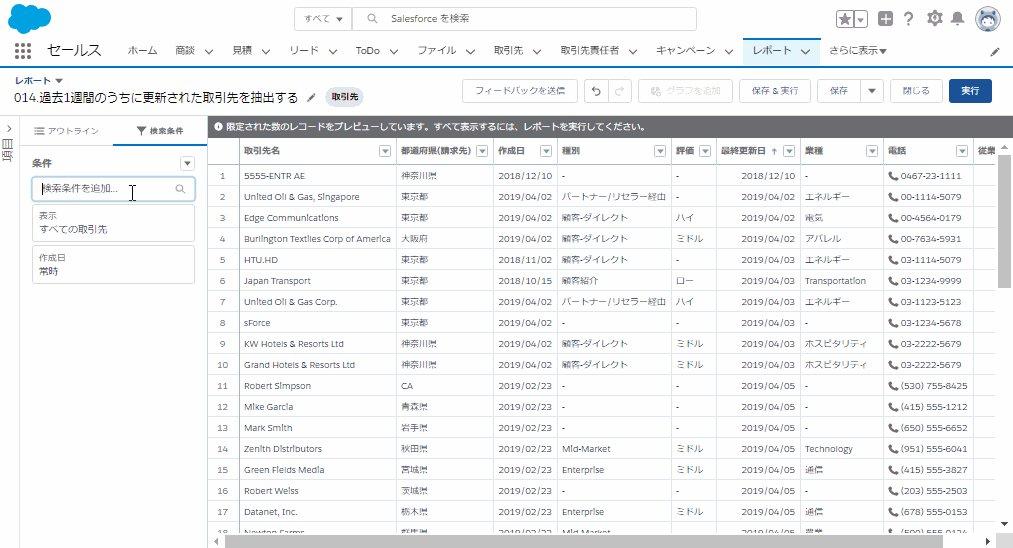Click the 検索条件を追加 input field

(x=113, y=189)
